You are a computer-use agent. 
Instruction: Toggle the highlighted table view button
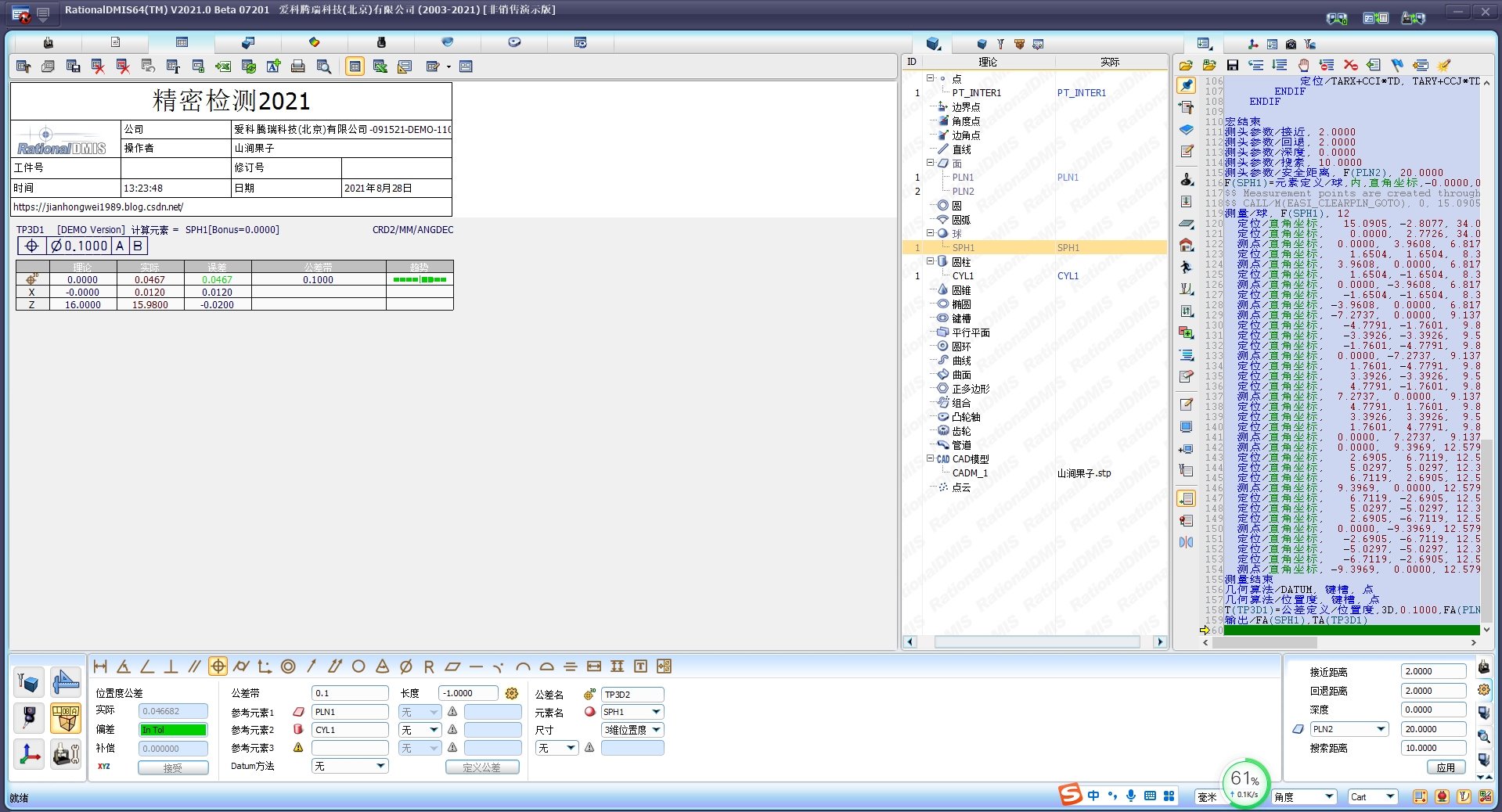pyautogui.click(x=355, y=66)
